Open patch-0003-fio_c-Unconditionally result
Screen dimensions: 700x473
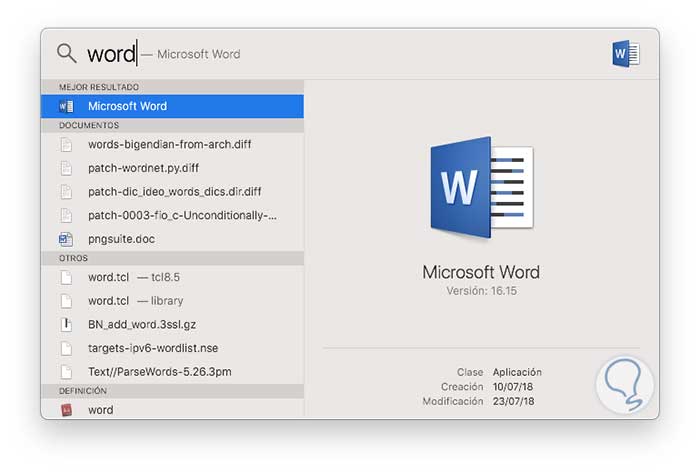[x=172, y=216]
